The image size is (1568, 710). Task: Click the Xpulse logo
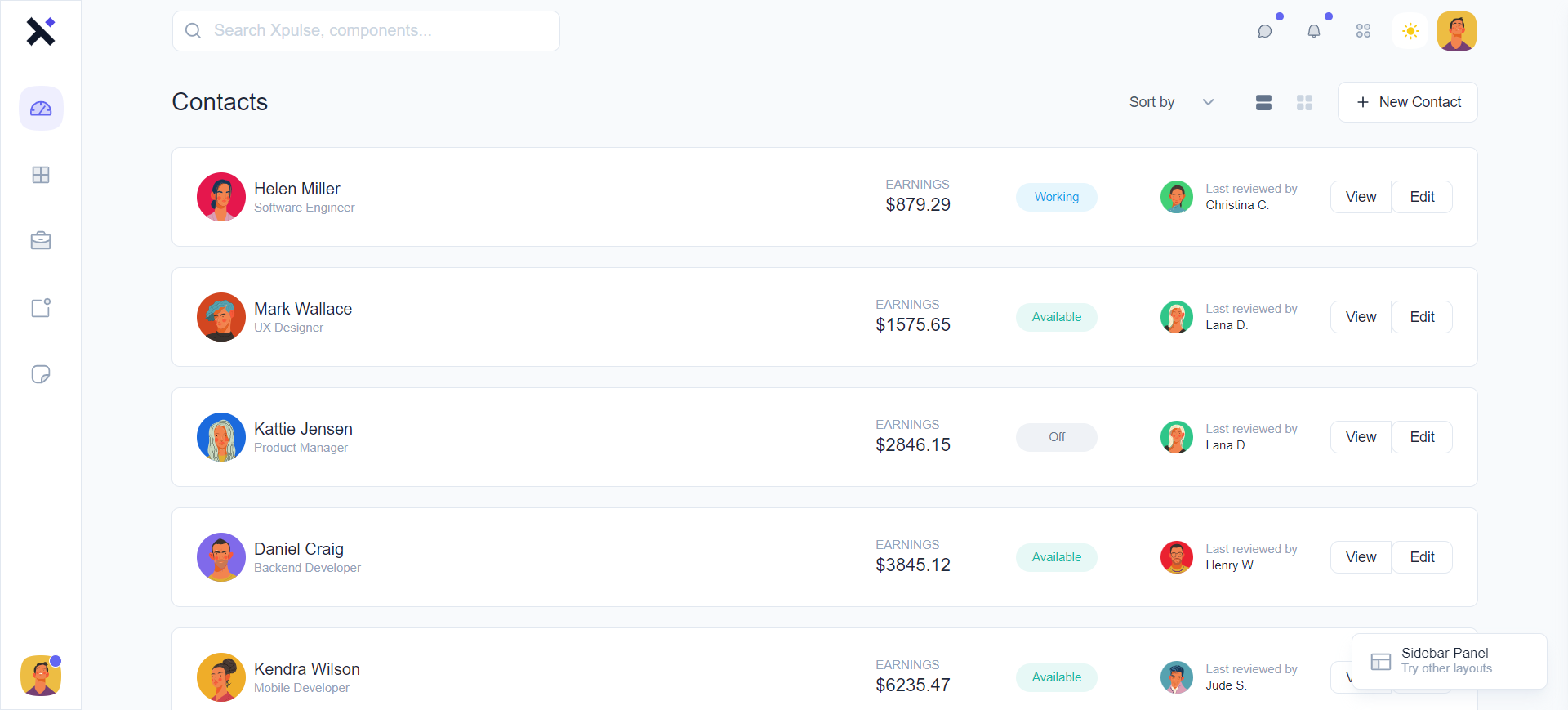point(41,31)
